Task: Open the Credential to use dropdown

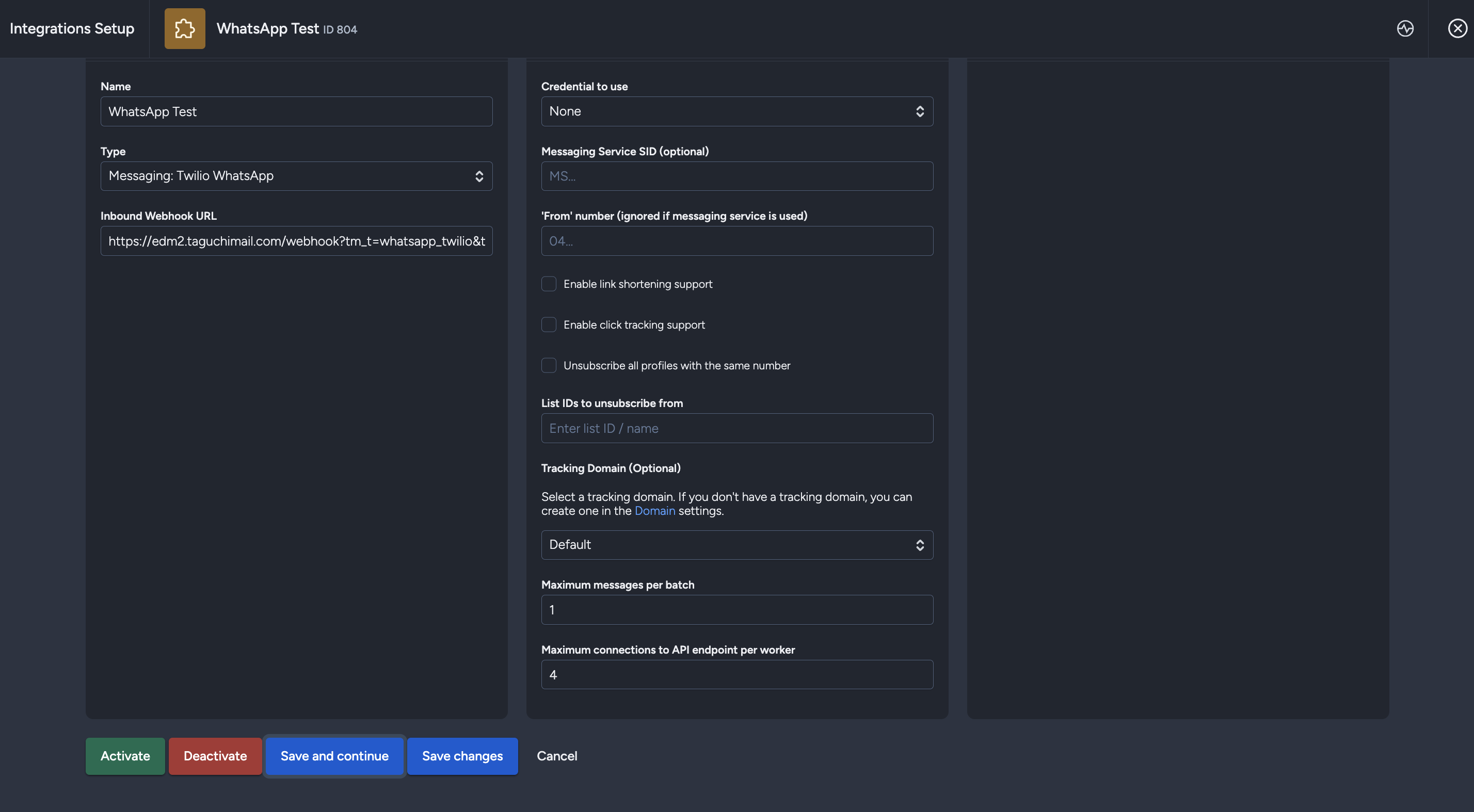Action: pos(736,111)
